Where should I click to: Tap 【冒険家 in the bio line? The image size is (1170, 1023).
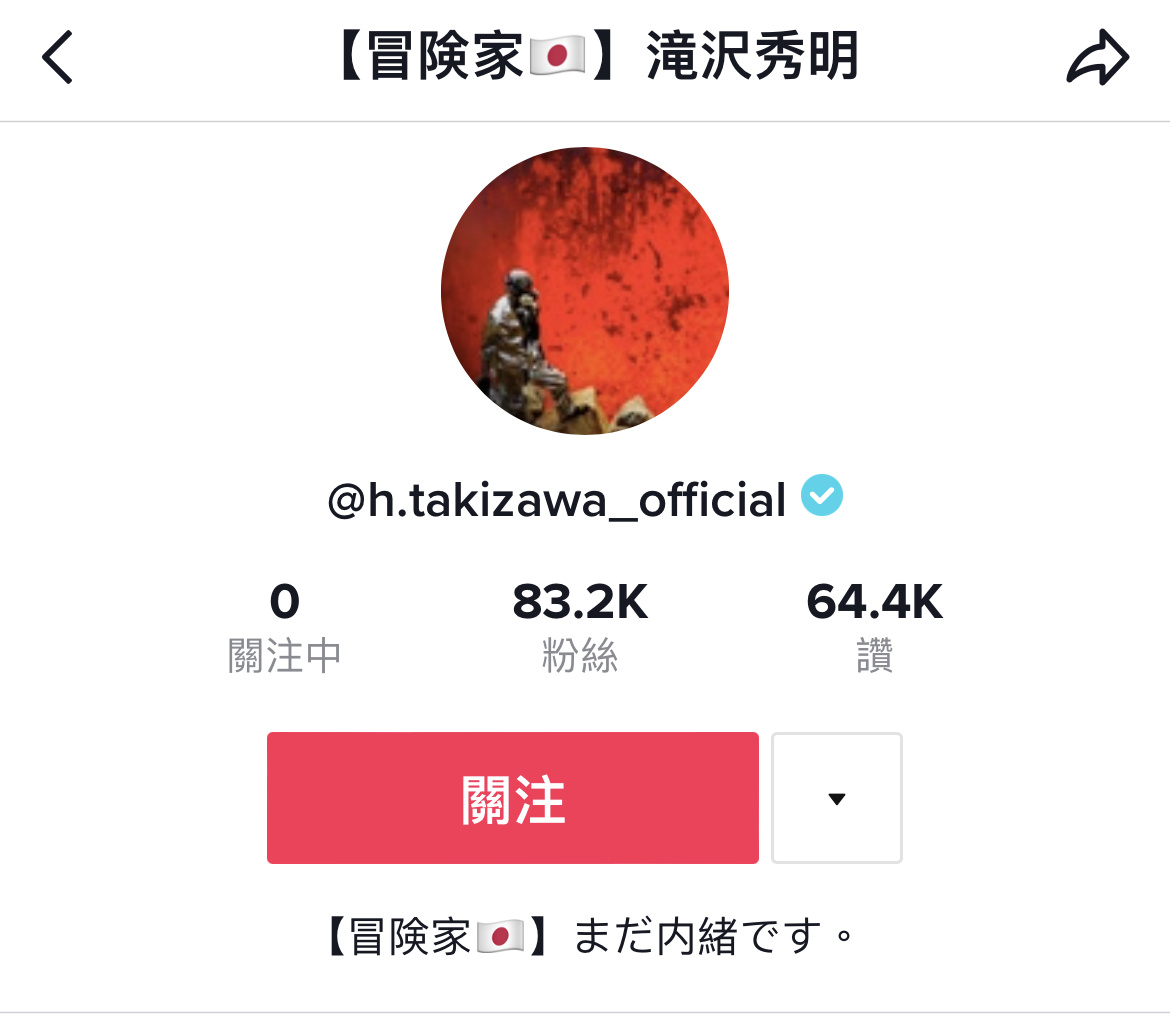398,936
